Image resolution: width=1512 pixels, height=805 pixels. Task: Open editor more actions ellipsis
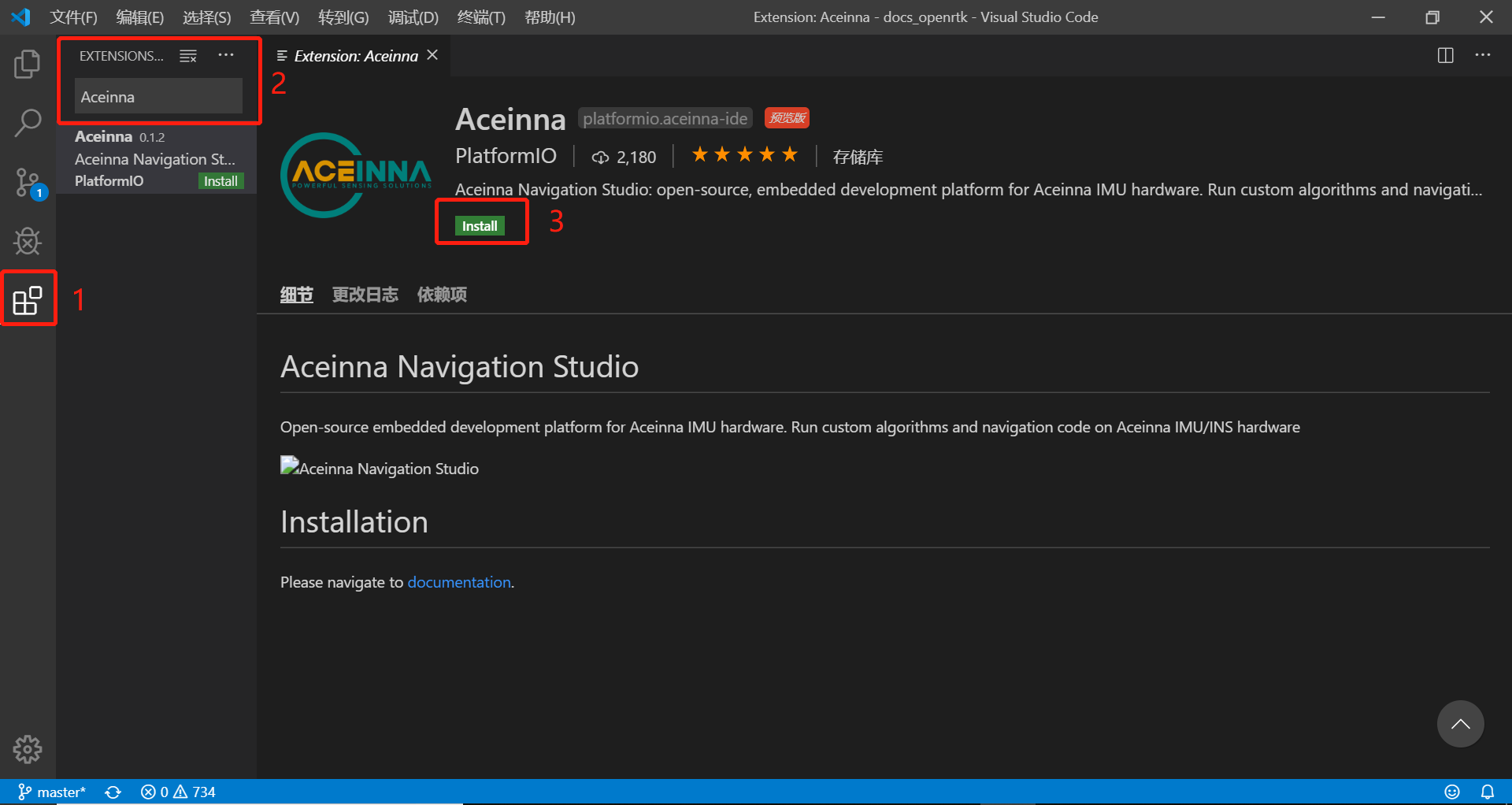[1483, 55]
